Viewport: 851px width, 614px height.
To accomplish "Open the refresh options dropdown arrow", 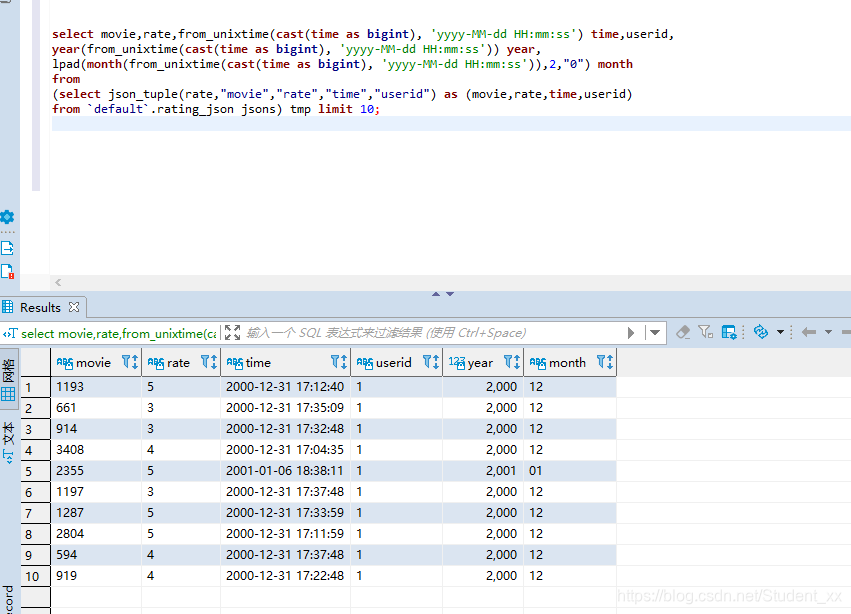I will coord(780,332).
